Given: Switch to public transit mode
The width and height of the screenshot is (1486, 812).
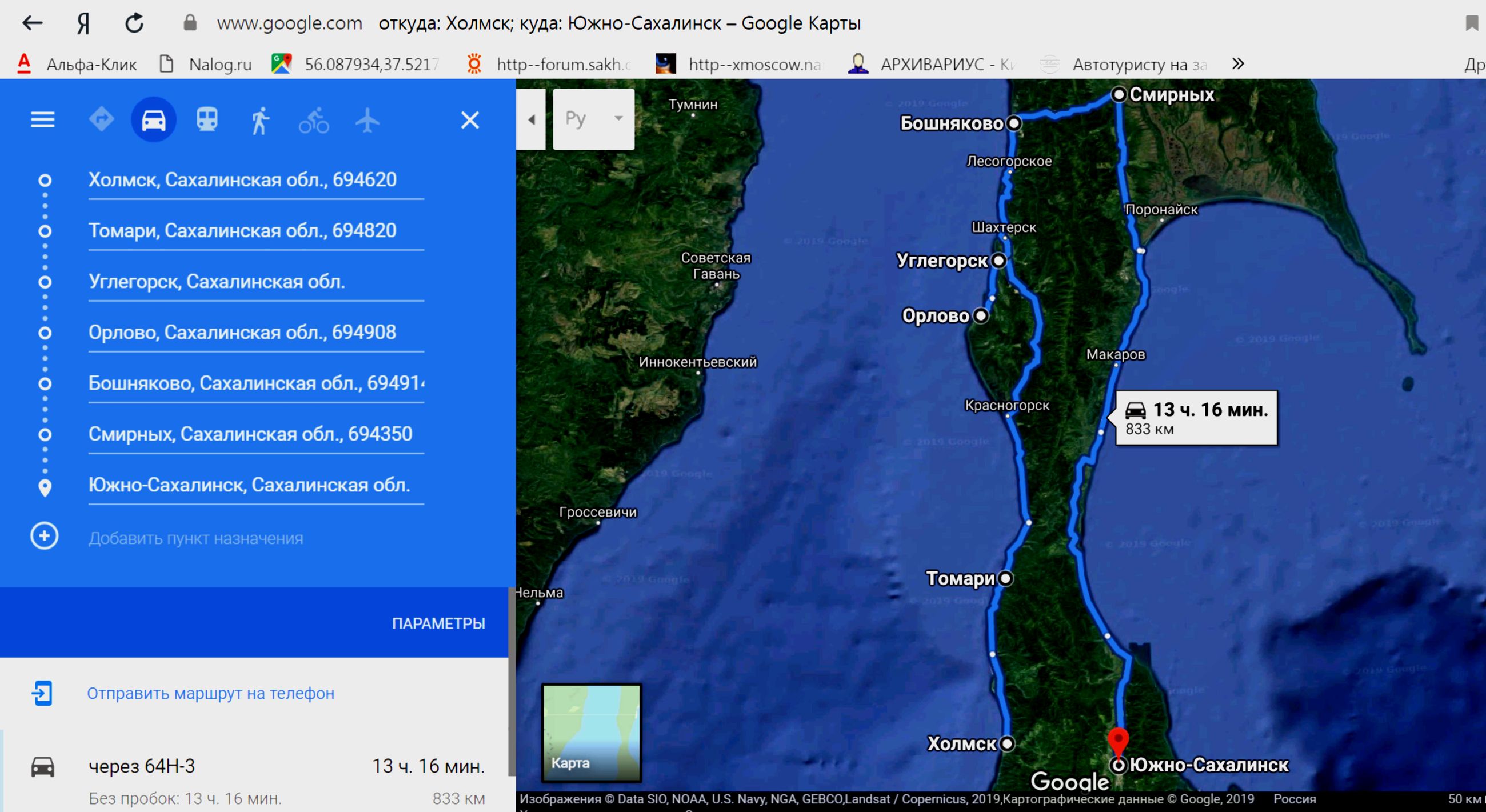Looking at the screenshot, I should [207, 120].
